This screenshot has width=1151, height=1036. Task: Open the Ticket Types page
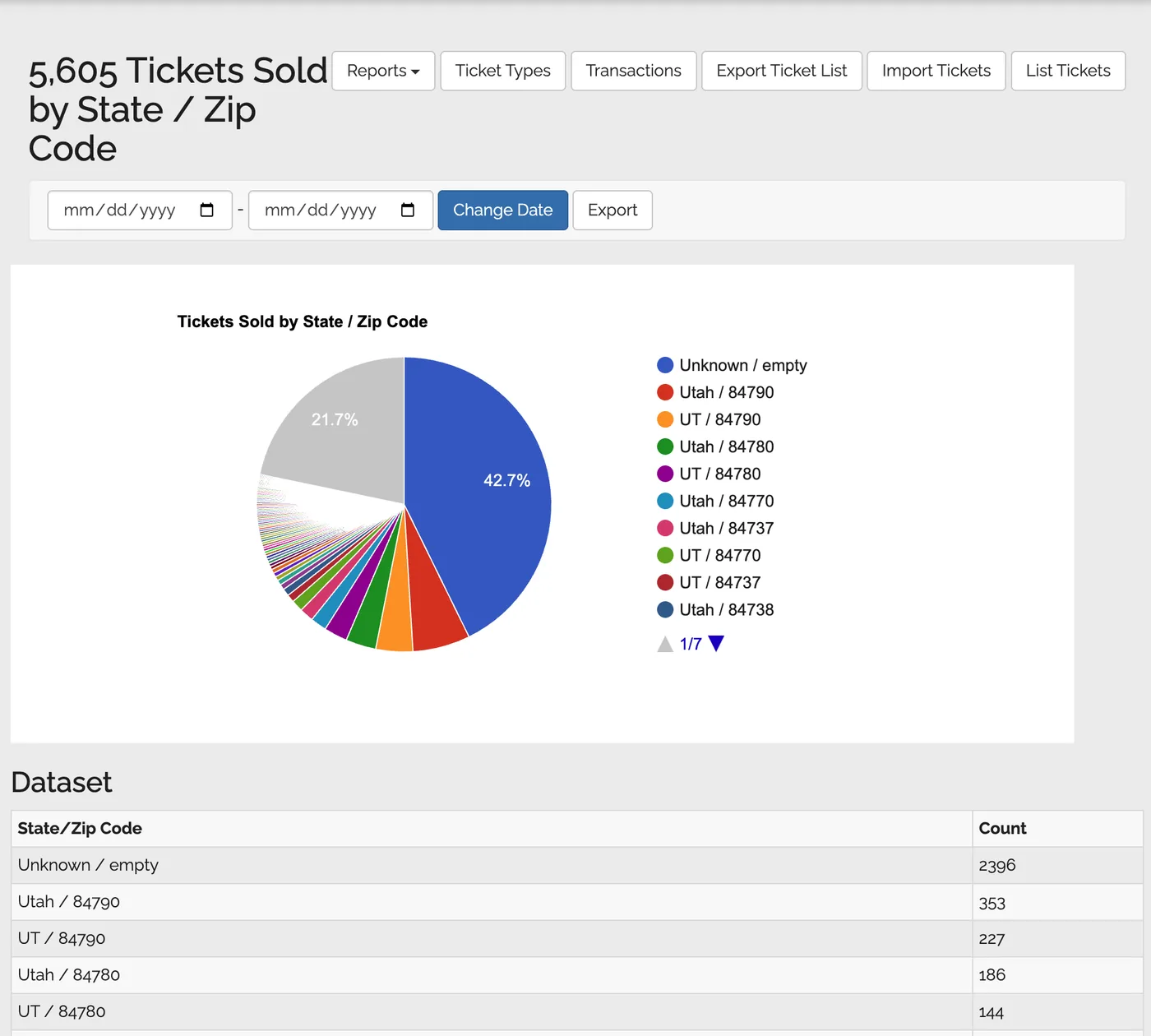[503, 71]
